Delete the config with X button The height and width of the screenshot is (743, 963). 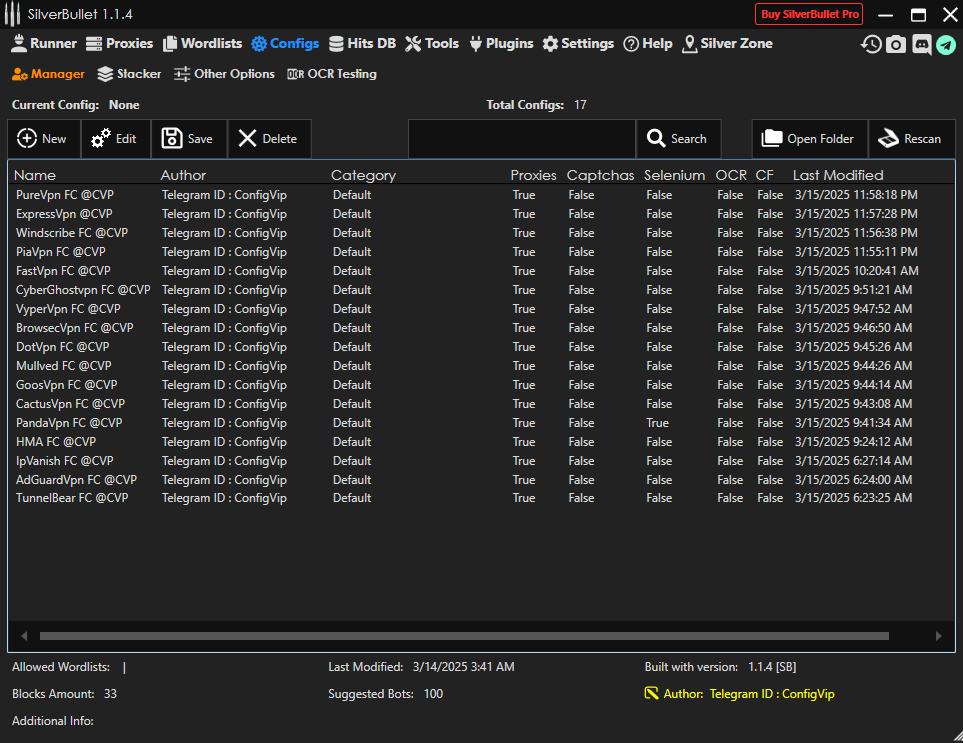(x=268, y=139)
